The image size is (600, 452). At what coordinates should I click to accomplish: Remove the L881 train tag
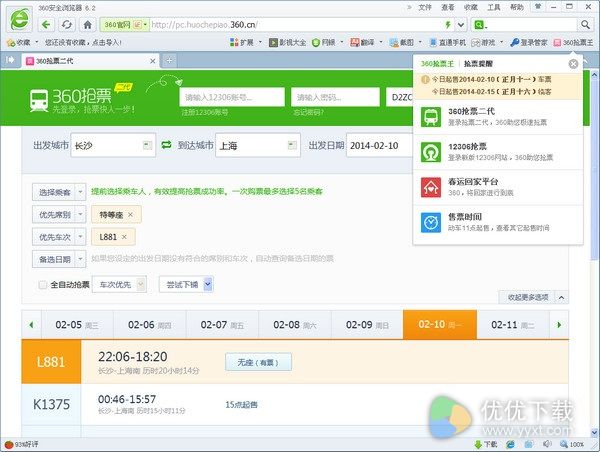124,237
